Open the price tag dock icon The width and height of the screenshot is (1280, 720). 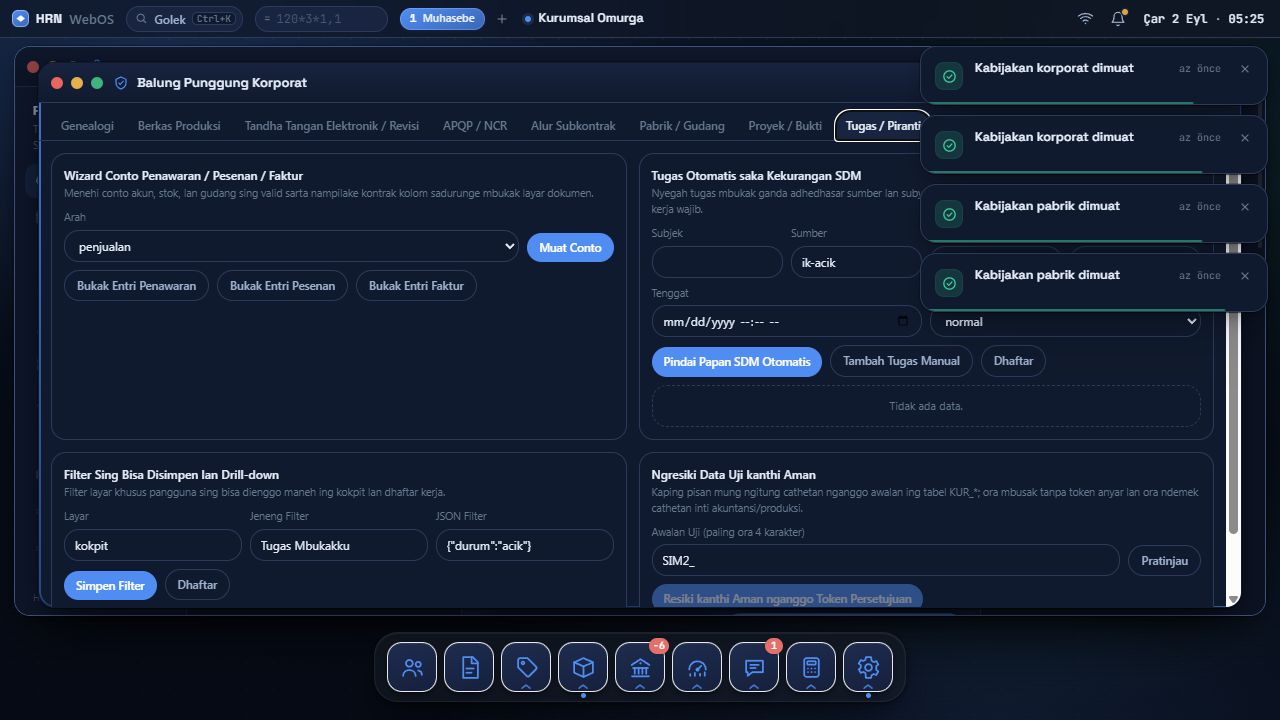click(526, 667)
